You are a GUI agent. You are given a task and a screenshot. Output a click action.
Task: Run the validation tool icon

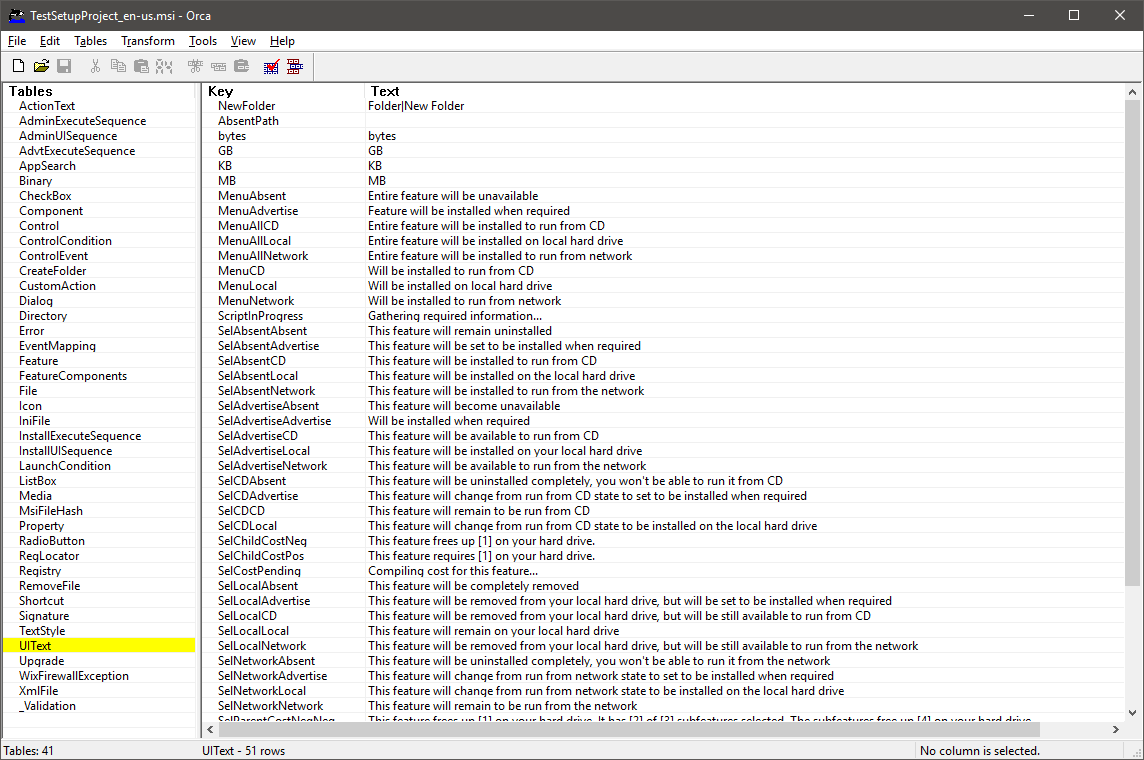(271, 65)
